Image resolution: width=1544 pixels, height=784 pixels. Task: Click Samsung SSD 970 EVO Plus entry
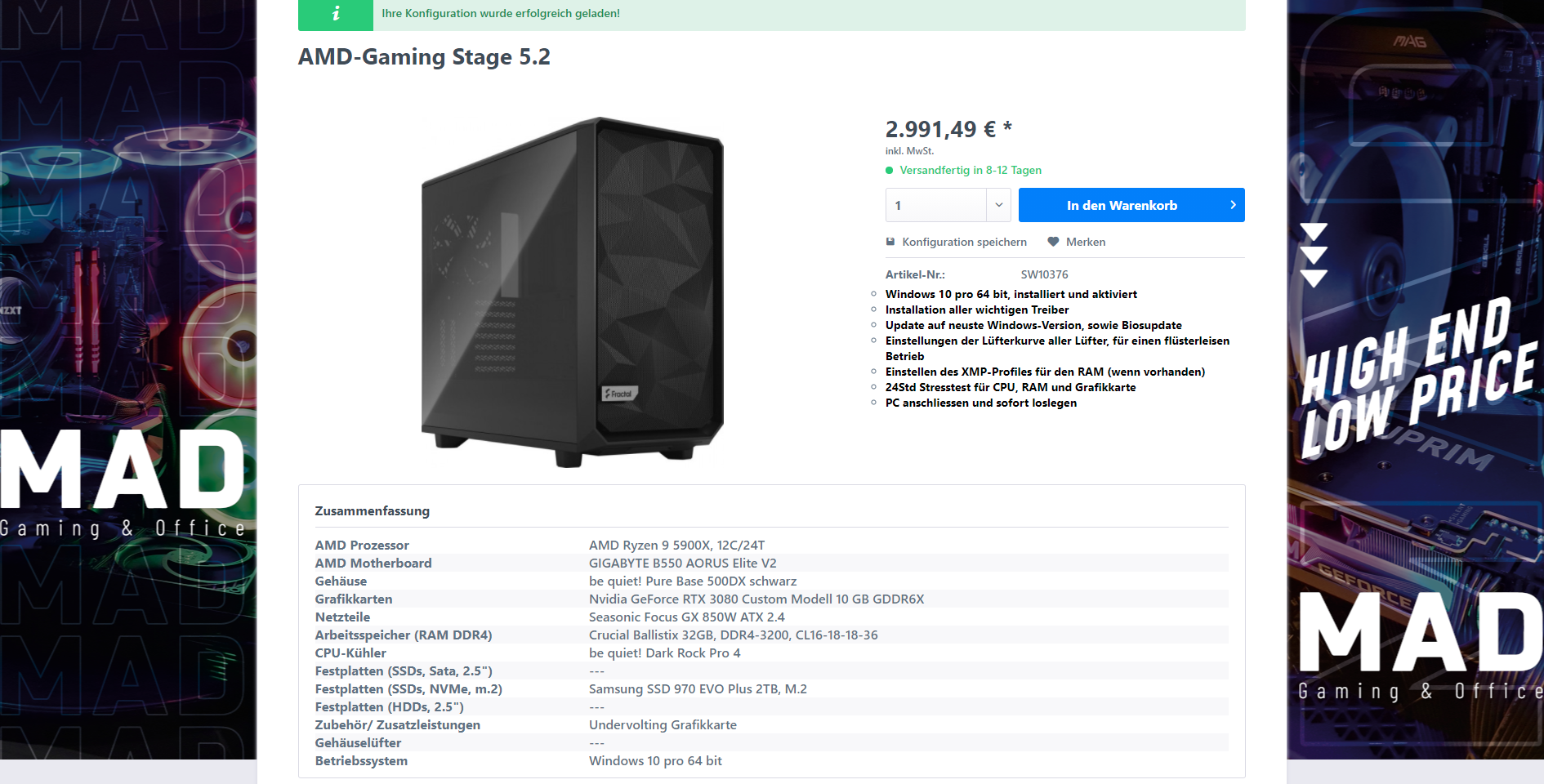(x=698, y=688)
